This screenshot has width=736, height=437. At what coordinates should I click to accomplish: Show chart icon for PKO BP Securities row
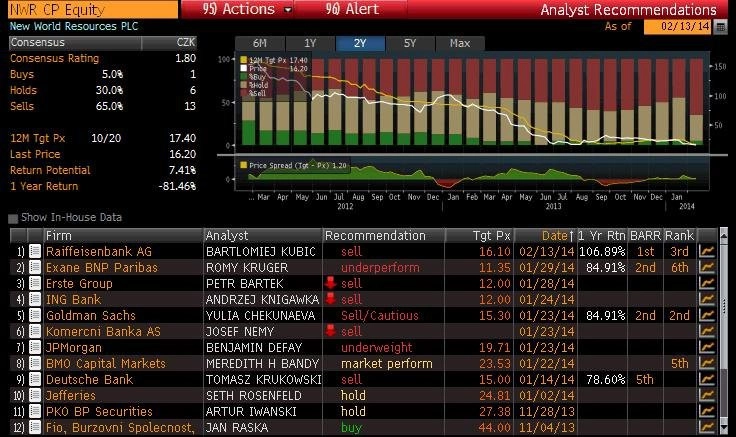[x=706, y=411]
